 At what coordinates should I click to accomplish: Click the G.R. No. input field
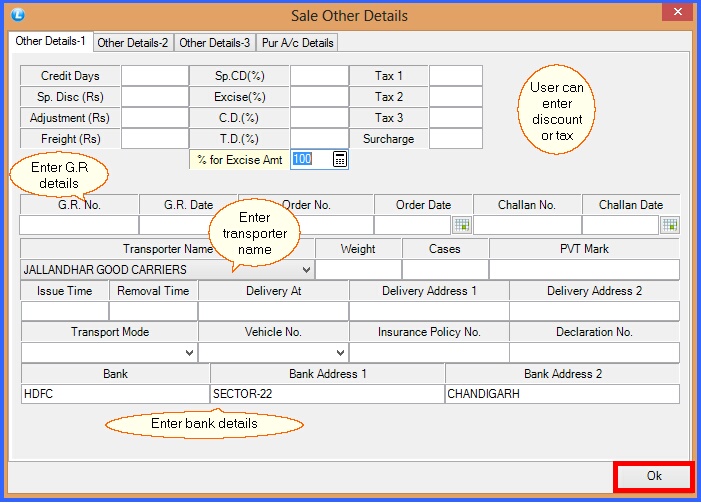(78, 225)
